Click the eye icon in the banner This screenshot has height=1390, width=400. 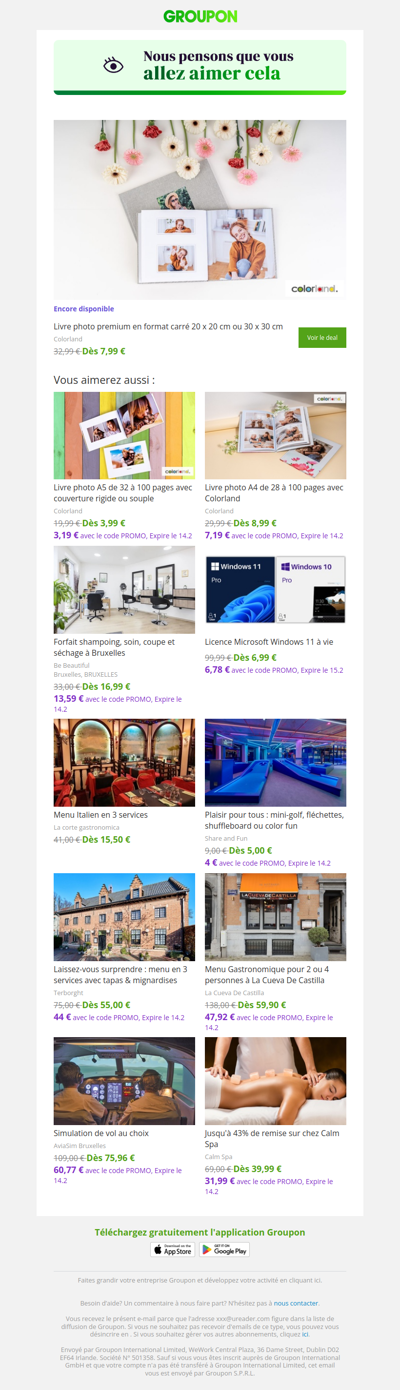[114, 66]
